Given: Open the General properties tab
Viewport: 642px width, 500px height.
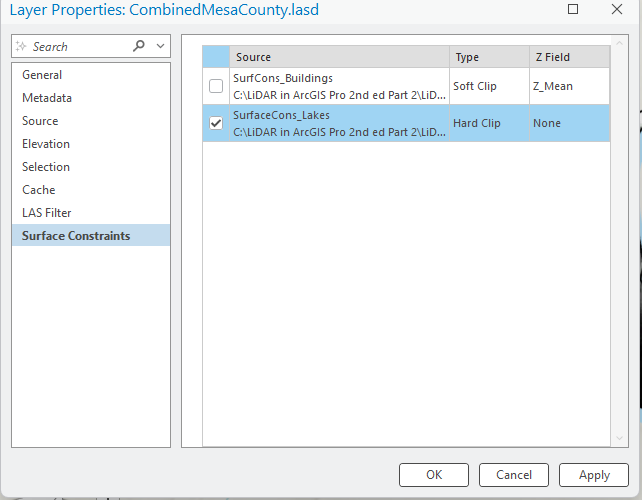Looking at the screenshot, I should (x=42, y=75).
